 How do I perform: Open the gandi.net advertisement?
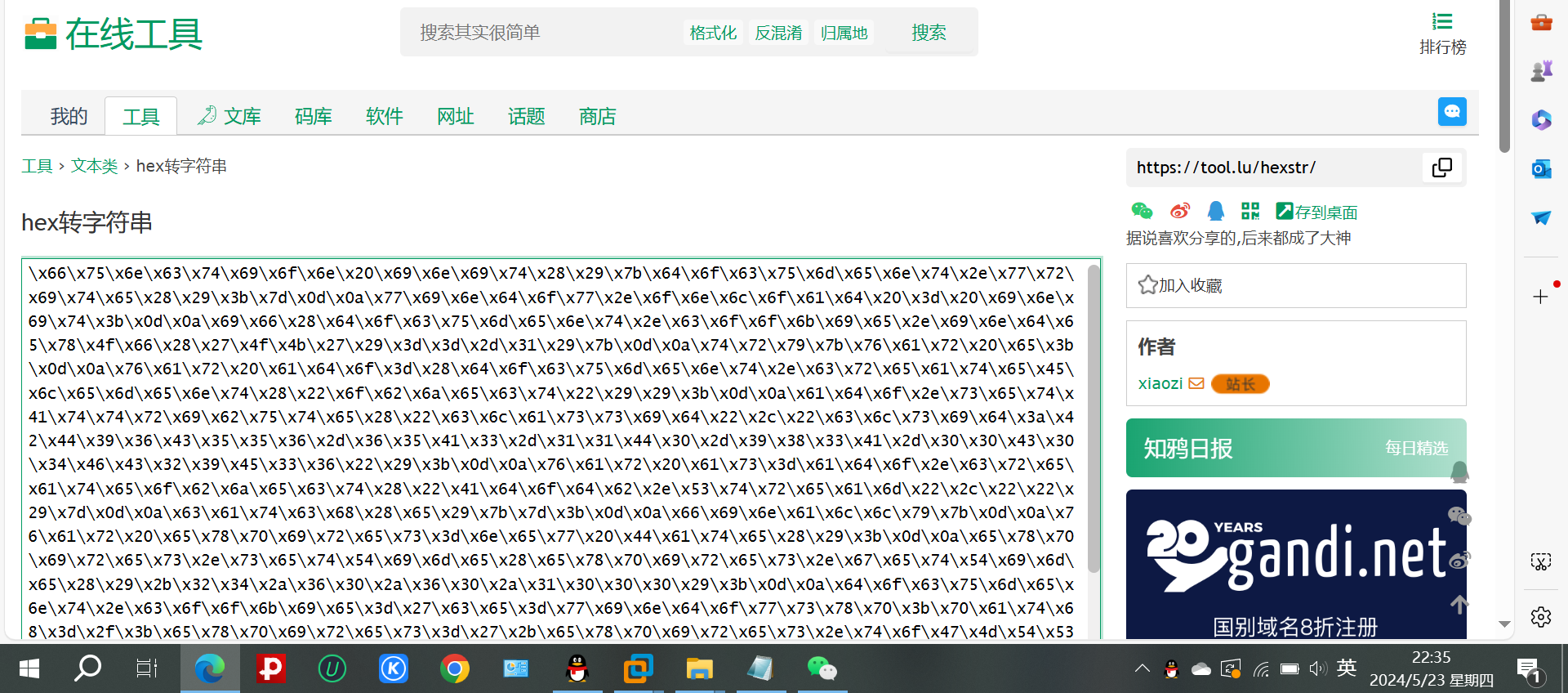click(x=1296, y=564)
